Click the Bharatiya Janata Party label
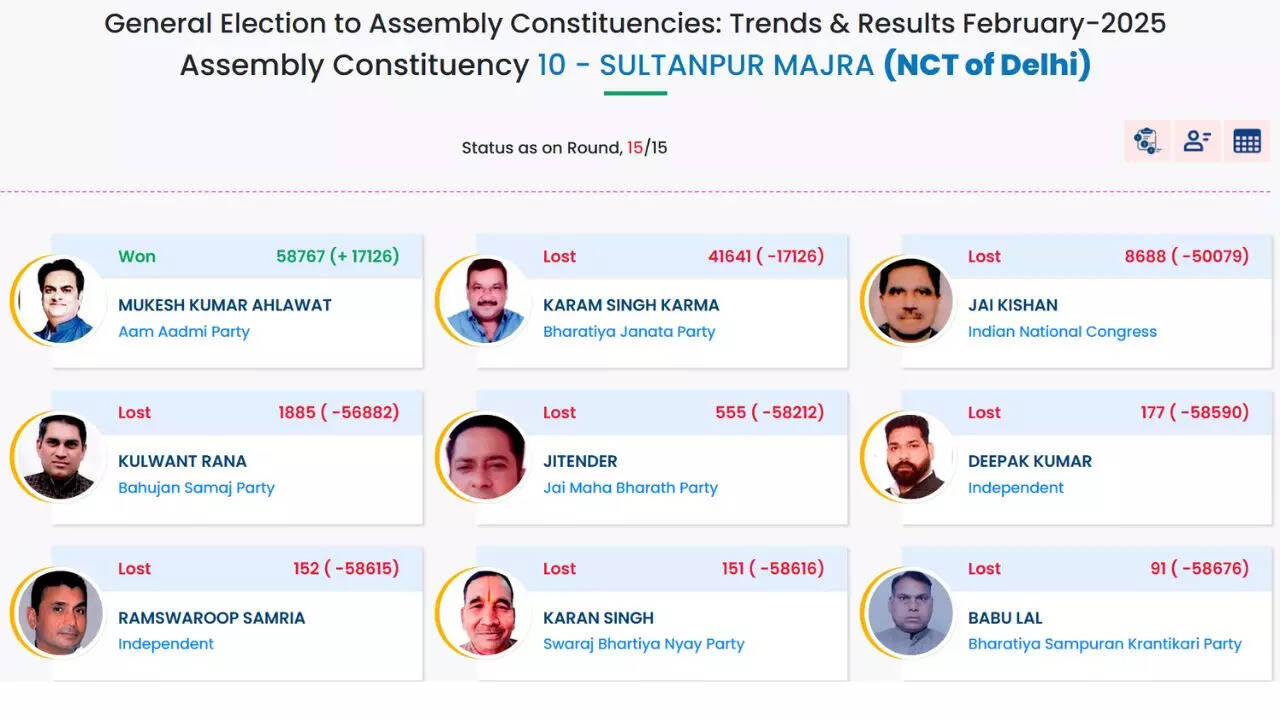This screenshot has height=720, width=1280. (629, 332)
